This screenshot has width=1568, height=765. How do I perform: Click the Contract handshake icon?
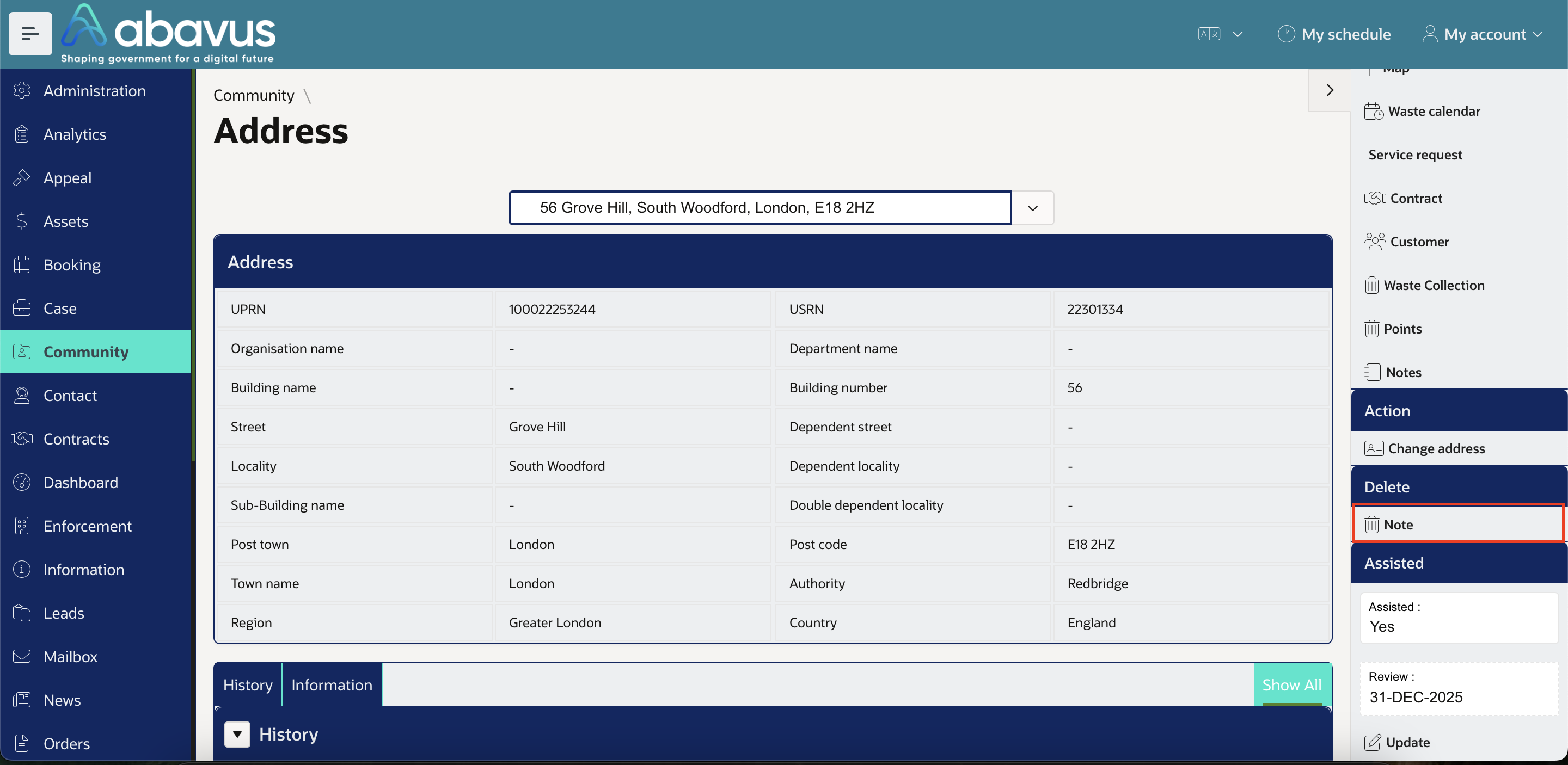pyautogui.click(x=1375, y=198)
